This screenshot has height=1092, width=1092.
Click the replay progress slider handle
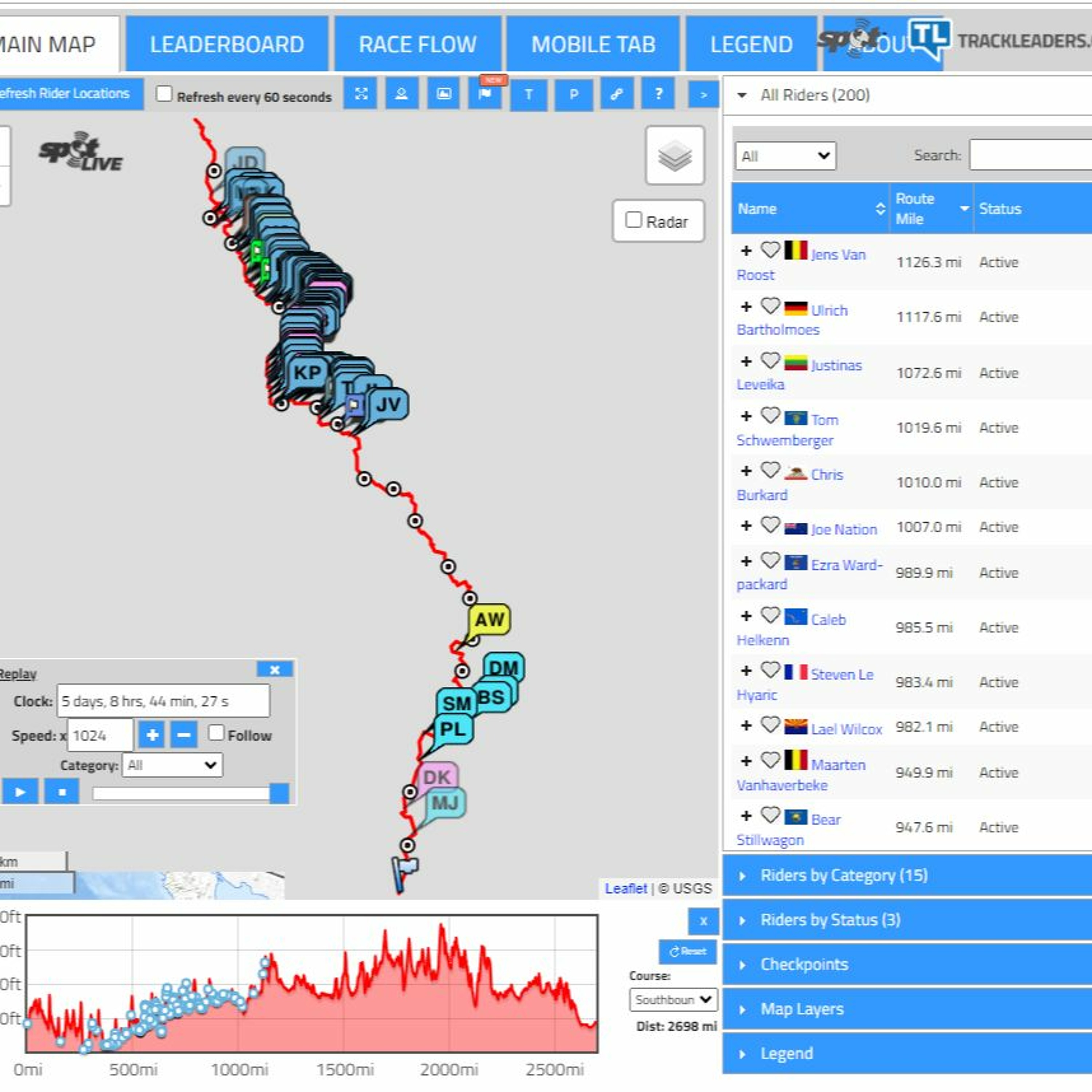click(x=279, y=793)
